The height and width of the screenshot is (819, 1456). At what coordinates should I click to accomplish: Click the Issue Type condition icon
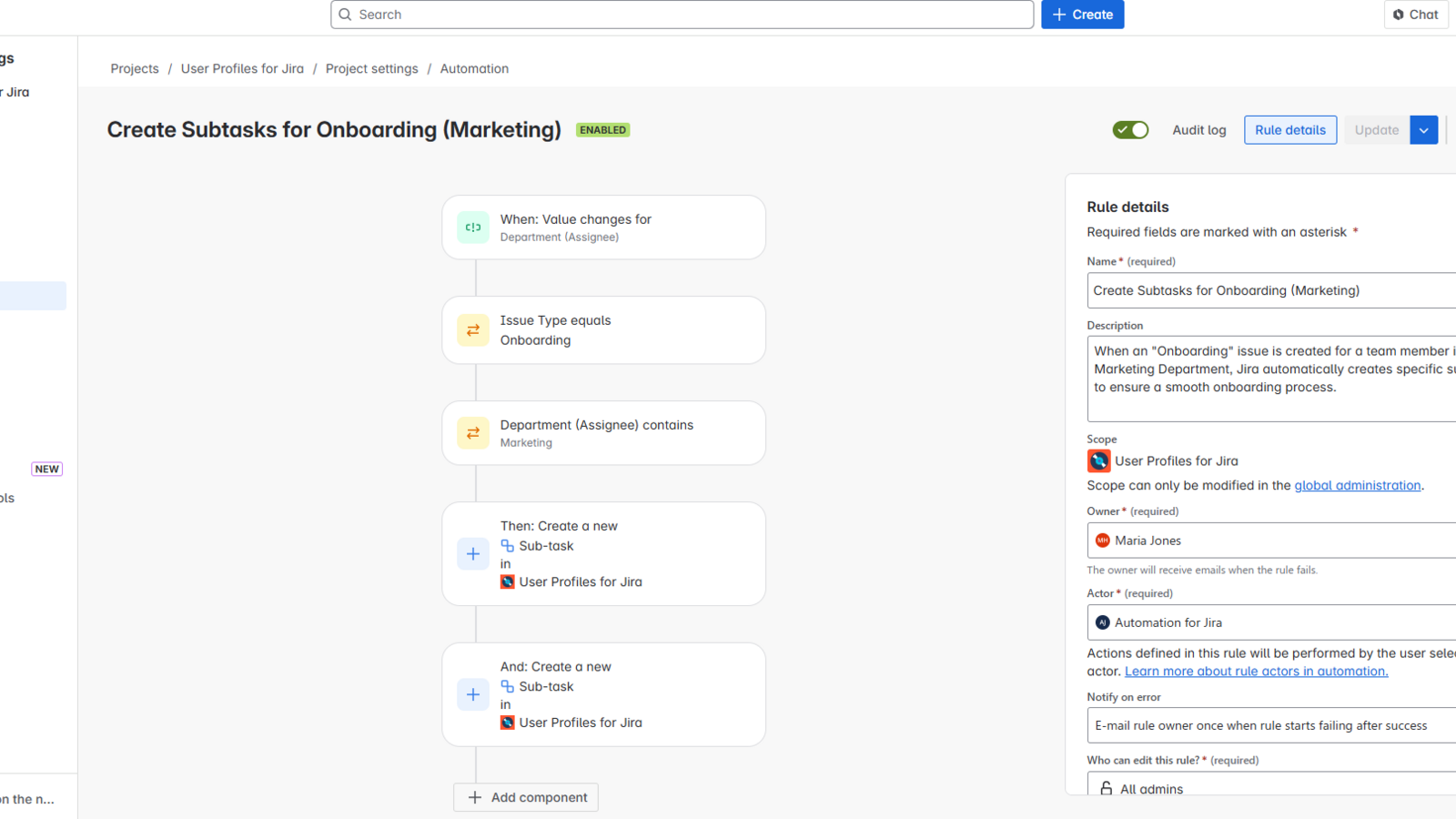473,330
